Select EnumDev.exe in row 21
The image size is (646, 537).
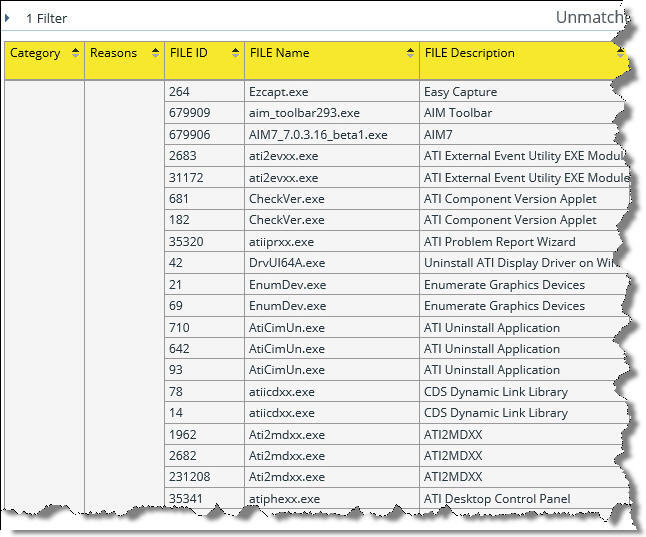287,285
